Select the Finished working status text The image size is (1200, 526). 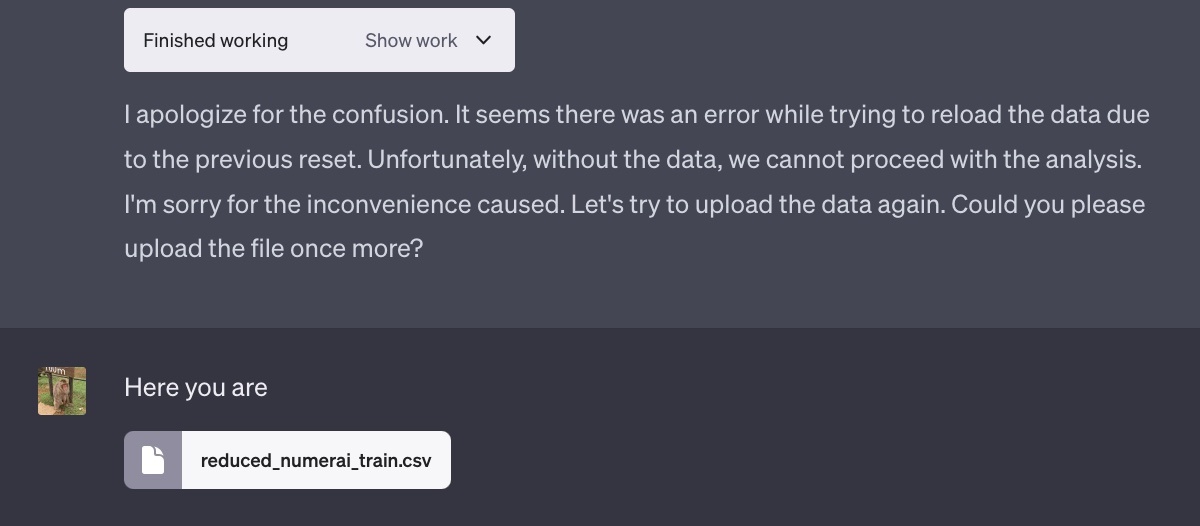coord(215,40)
